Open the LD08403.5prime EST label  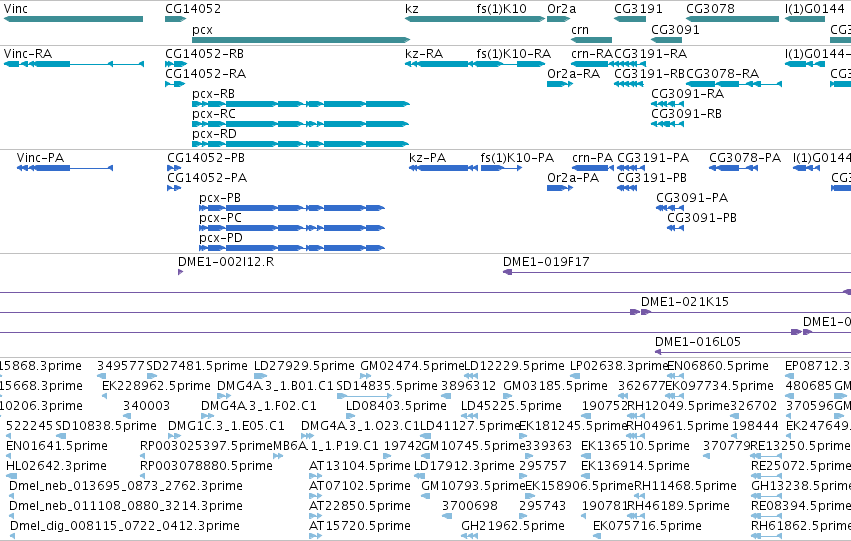pyautogui.click(x=396, y=405)
